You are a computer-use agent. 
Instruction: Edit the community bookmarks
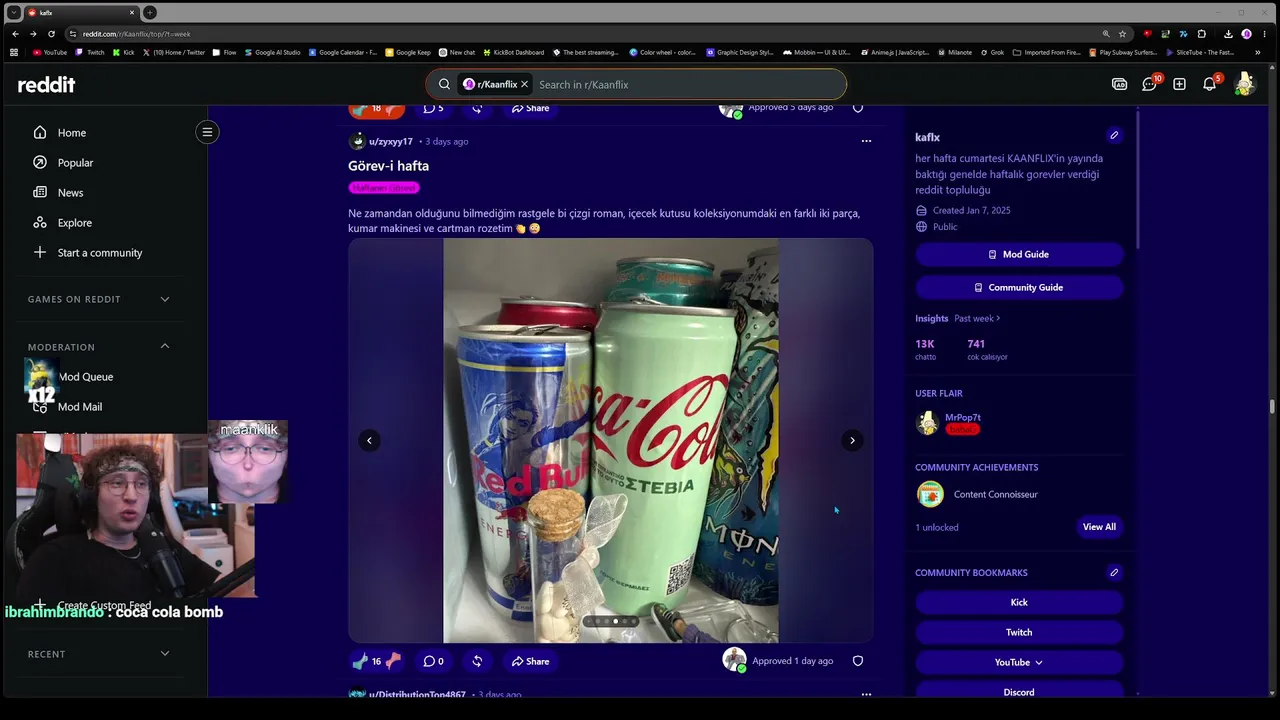(1114, 572)
